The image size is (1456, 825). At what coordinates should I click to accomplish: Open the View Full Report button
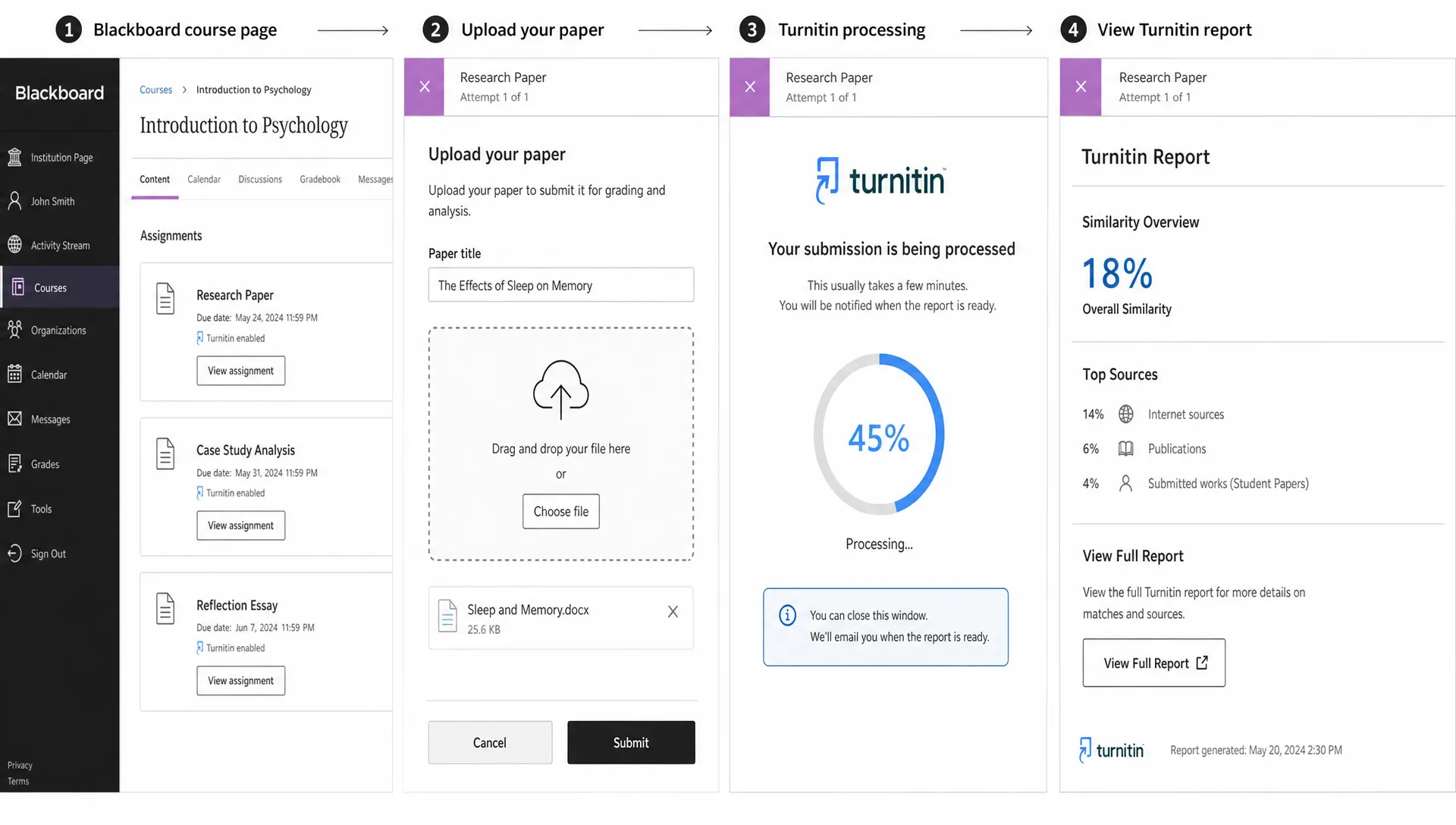pos(1154,663)
